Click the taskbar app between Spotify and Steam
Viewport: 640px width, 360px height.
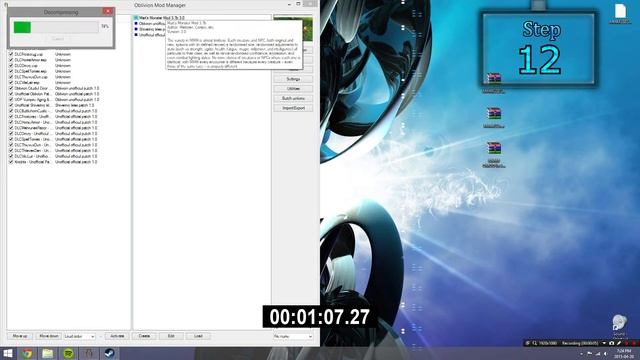[89, 353]
